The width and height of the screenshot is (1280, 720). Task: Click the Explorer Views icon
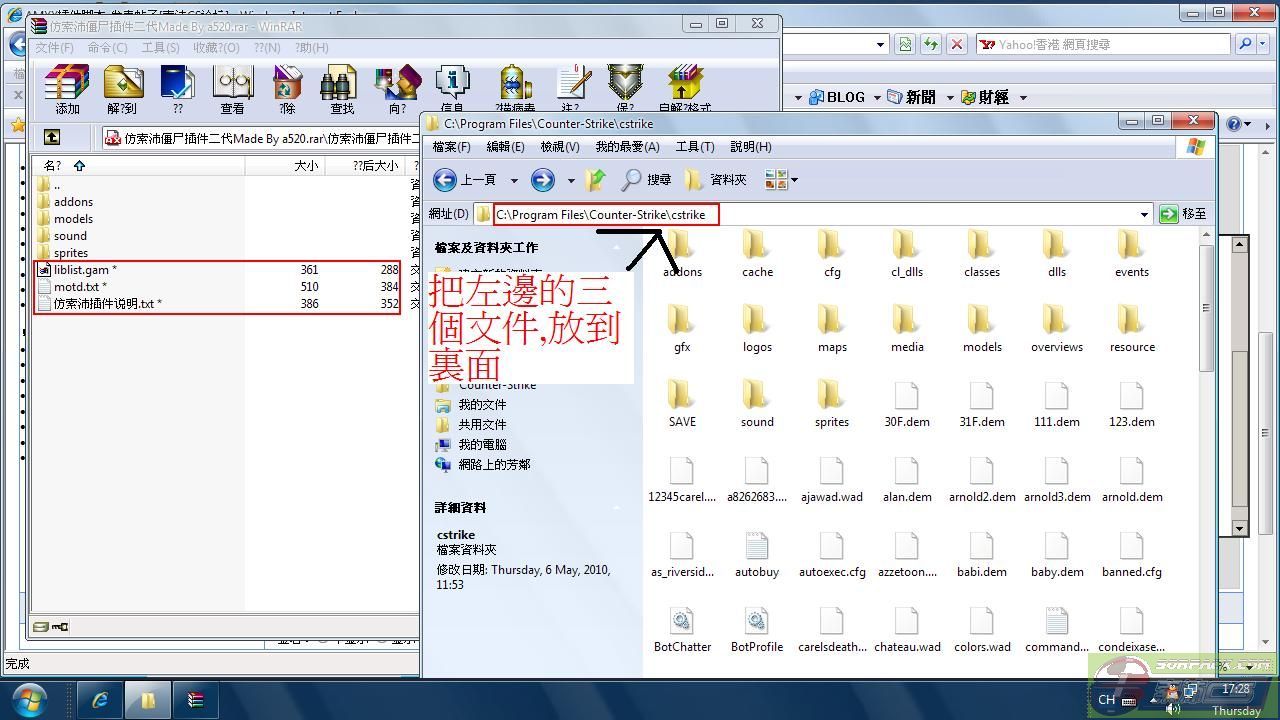click(x=776, y=180)
